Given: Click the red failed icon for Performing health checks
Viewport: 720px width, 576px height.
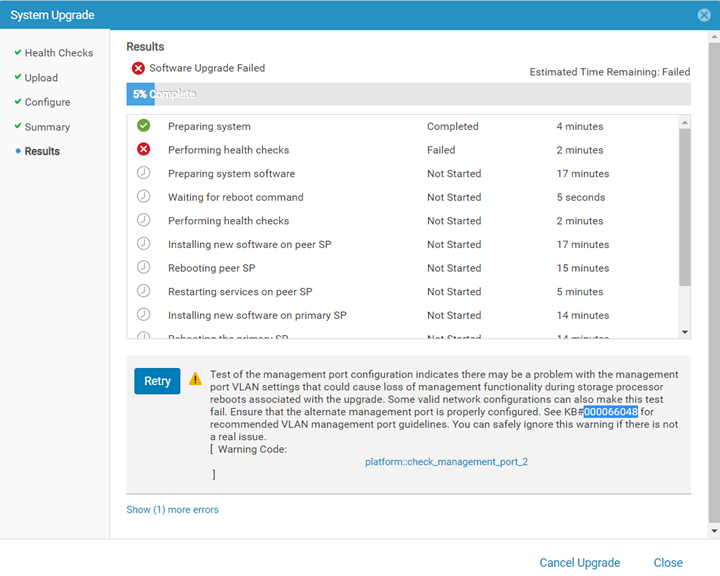Looking at the screenshot, I should pyautogui.click(x=144, y=150).
